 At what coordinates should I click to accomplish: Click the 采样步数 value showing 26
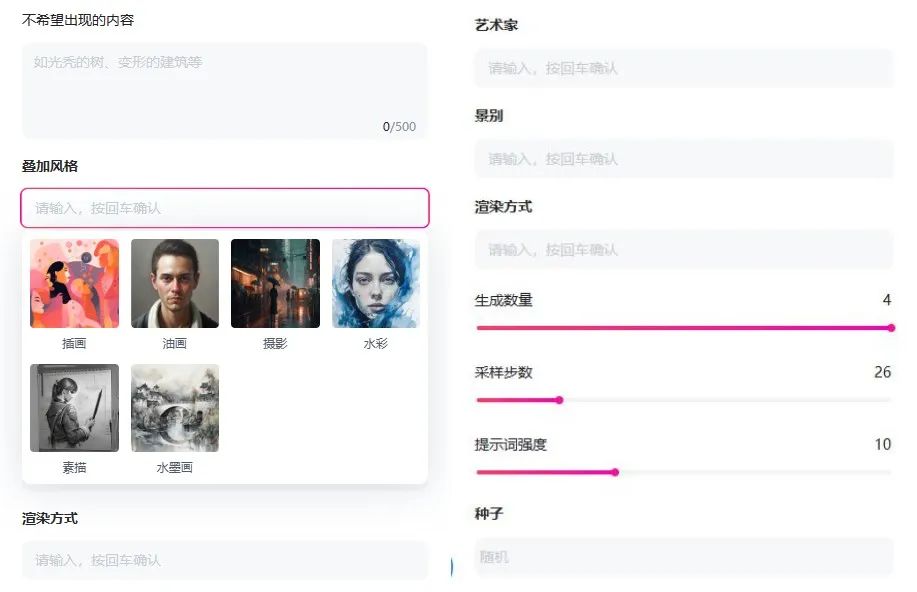coord(881,372)
